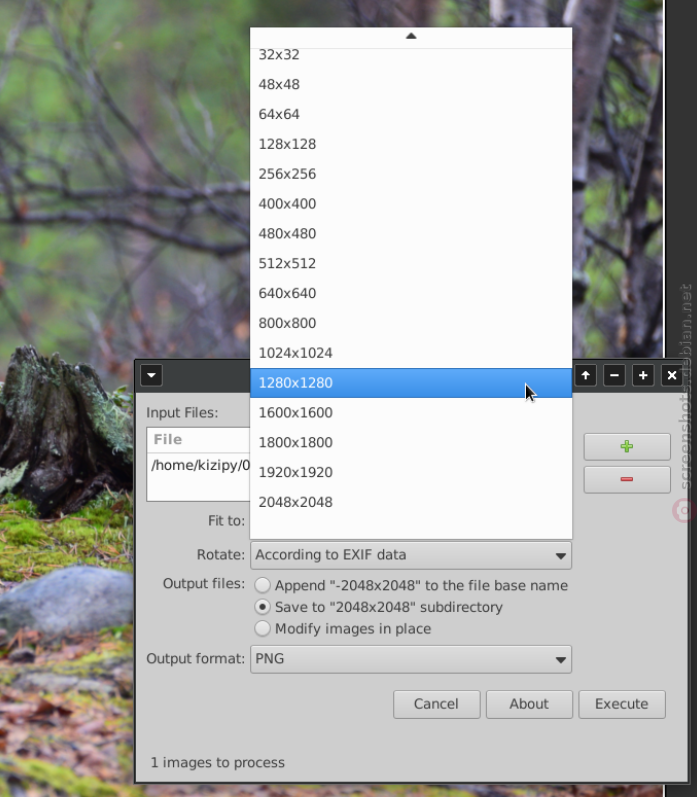
Task: Choose 128x128 from the size list
Action: 411,144
